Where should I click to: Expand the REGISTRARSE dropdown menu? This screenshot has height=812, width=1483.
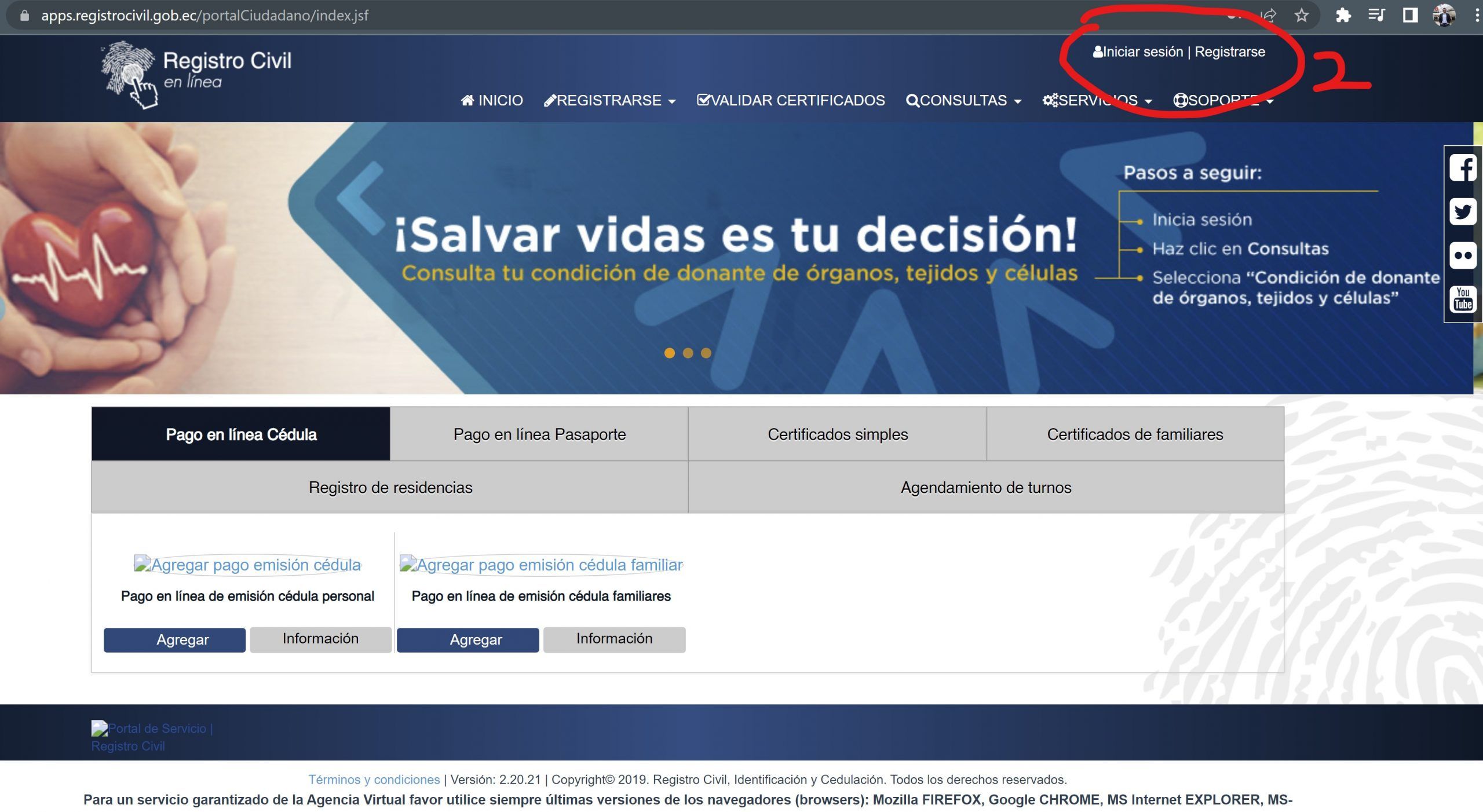[609, 101]
